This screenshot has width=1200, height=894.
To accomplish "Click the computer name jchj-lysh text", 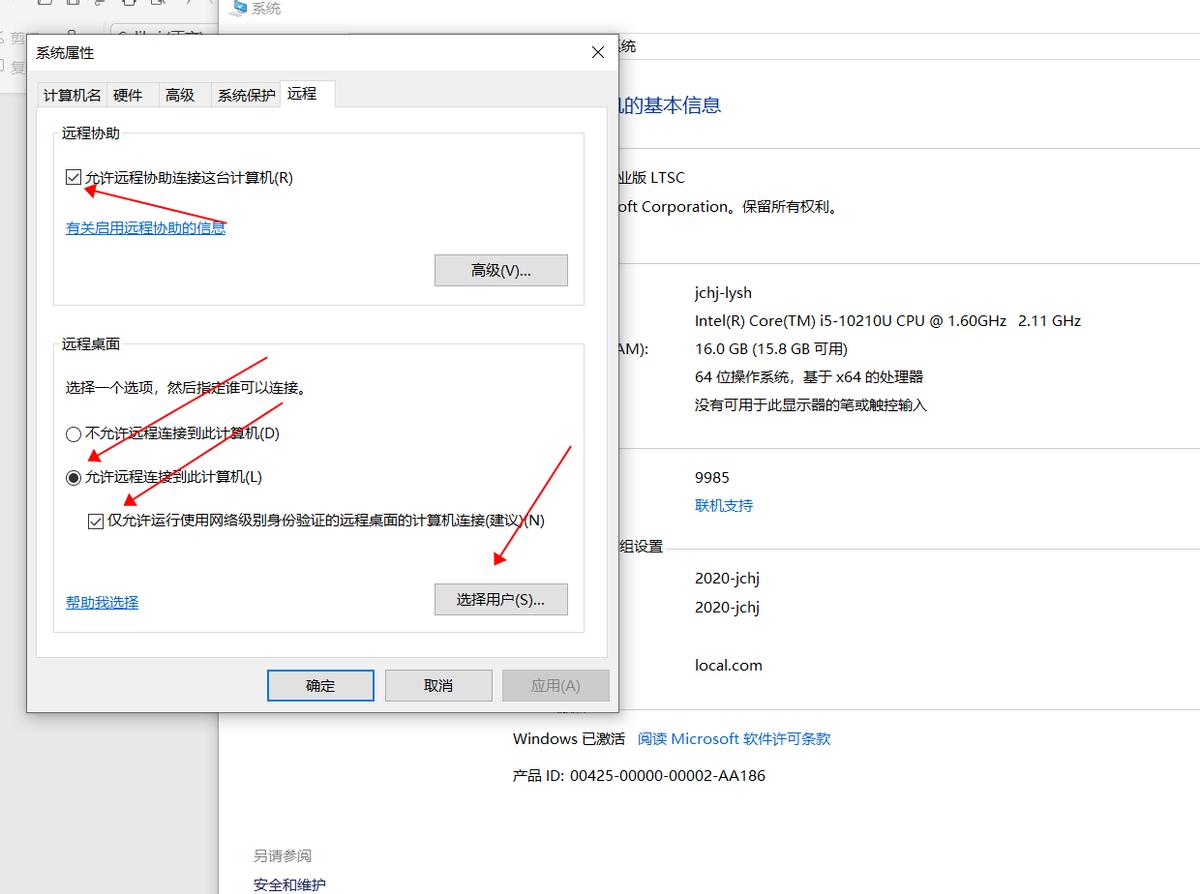I will pyautogui.click(x=723, y=293).
